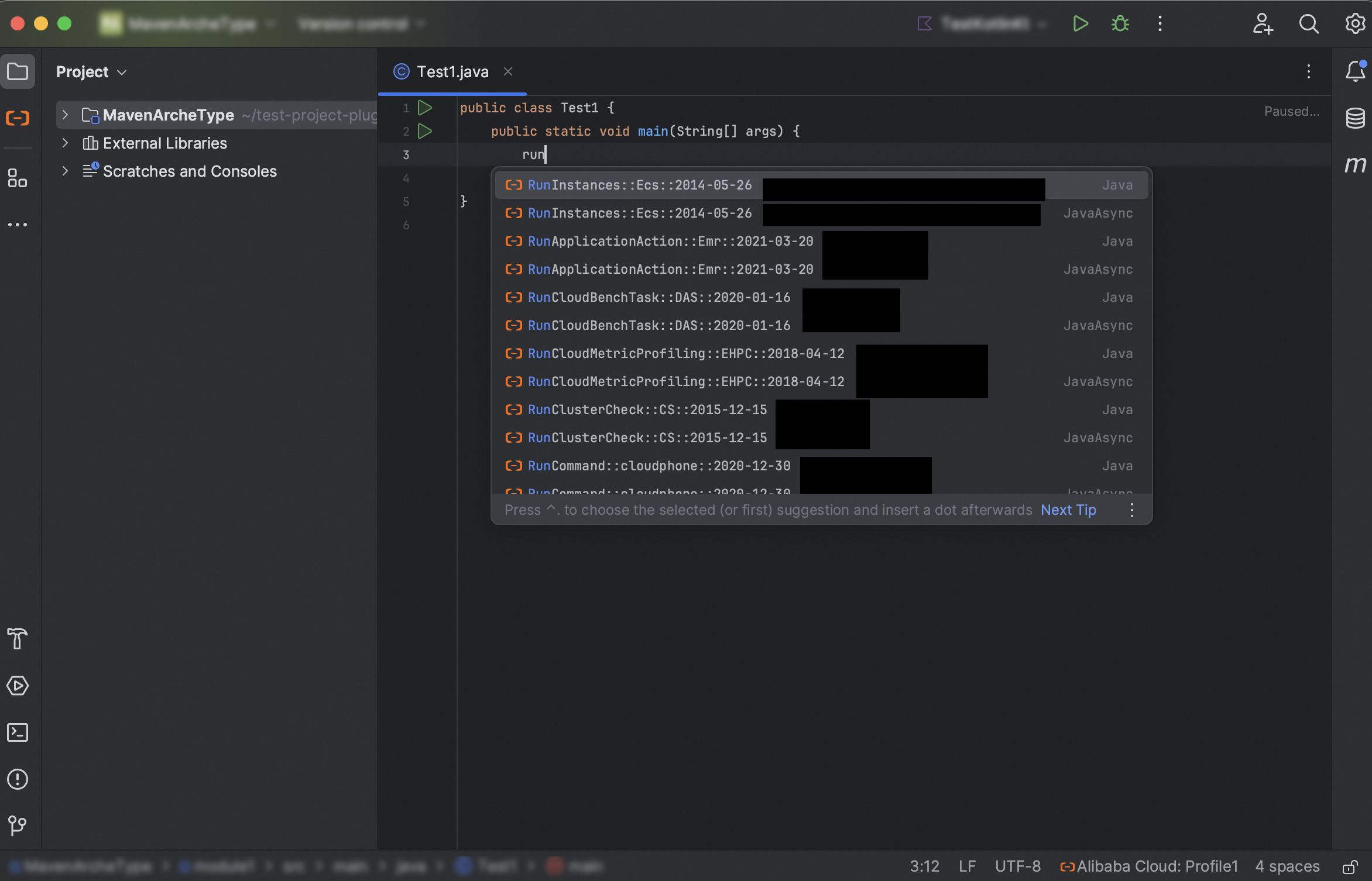Open the run configuration dropdown
This screenshot has width=1372, height=881.
pos(981,23)
